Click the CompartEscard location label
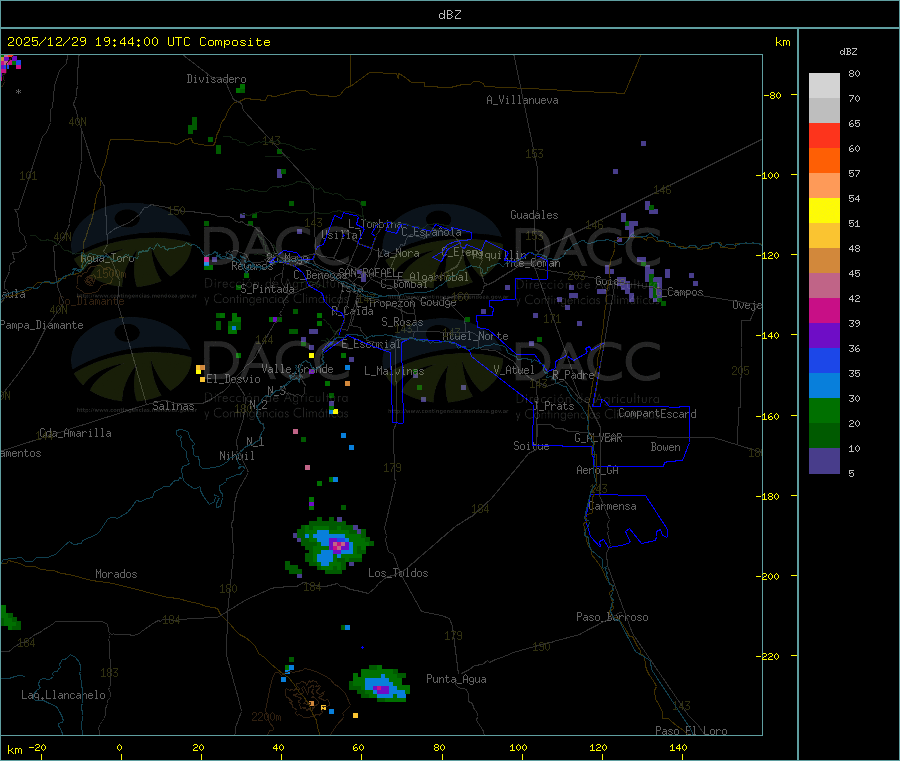Screen dimensions: 900x761 click(x=657, y=414)
